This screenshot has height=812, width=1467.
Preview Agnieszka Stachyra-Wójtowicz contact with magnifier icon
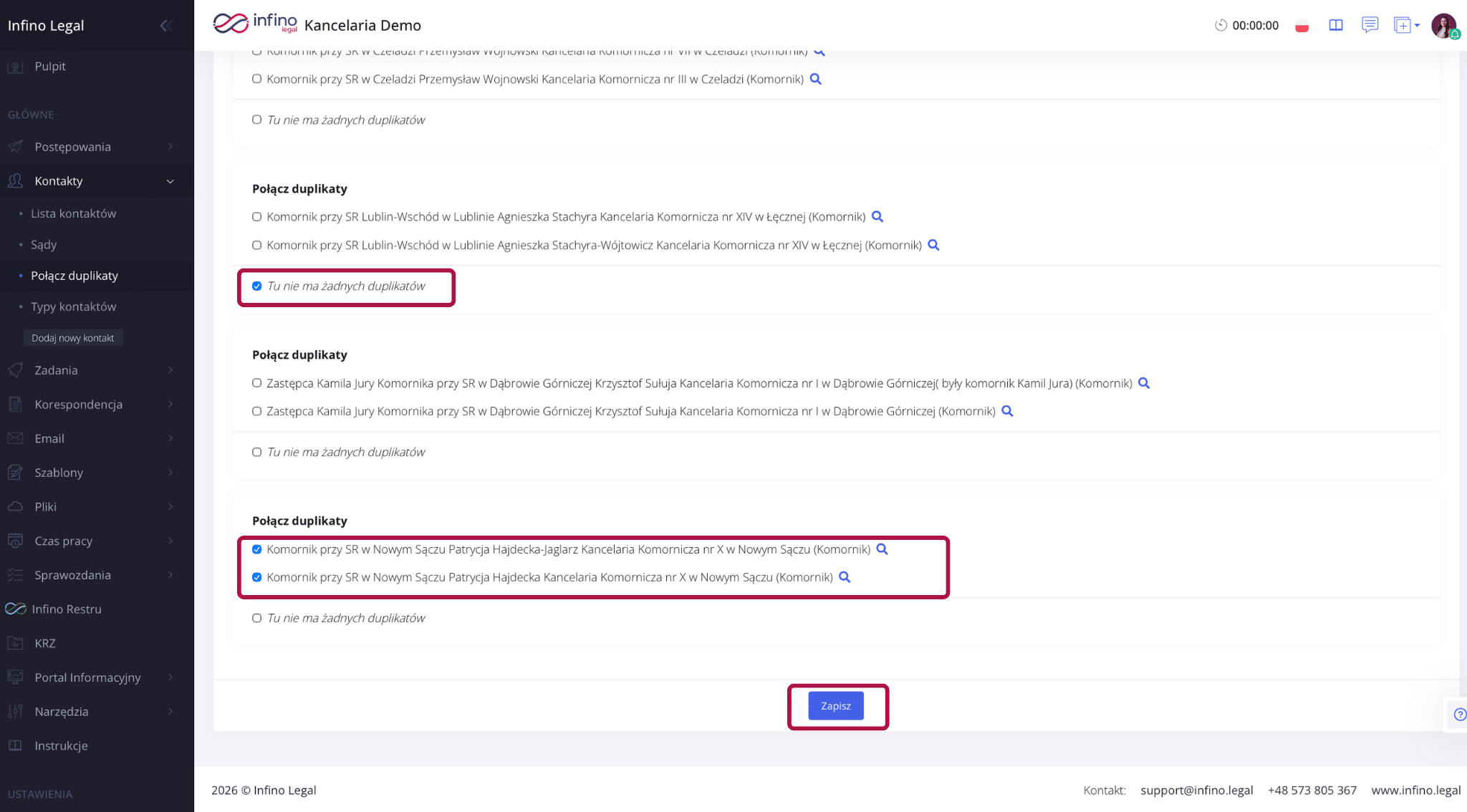point(933,245)
